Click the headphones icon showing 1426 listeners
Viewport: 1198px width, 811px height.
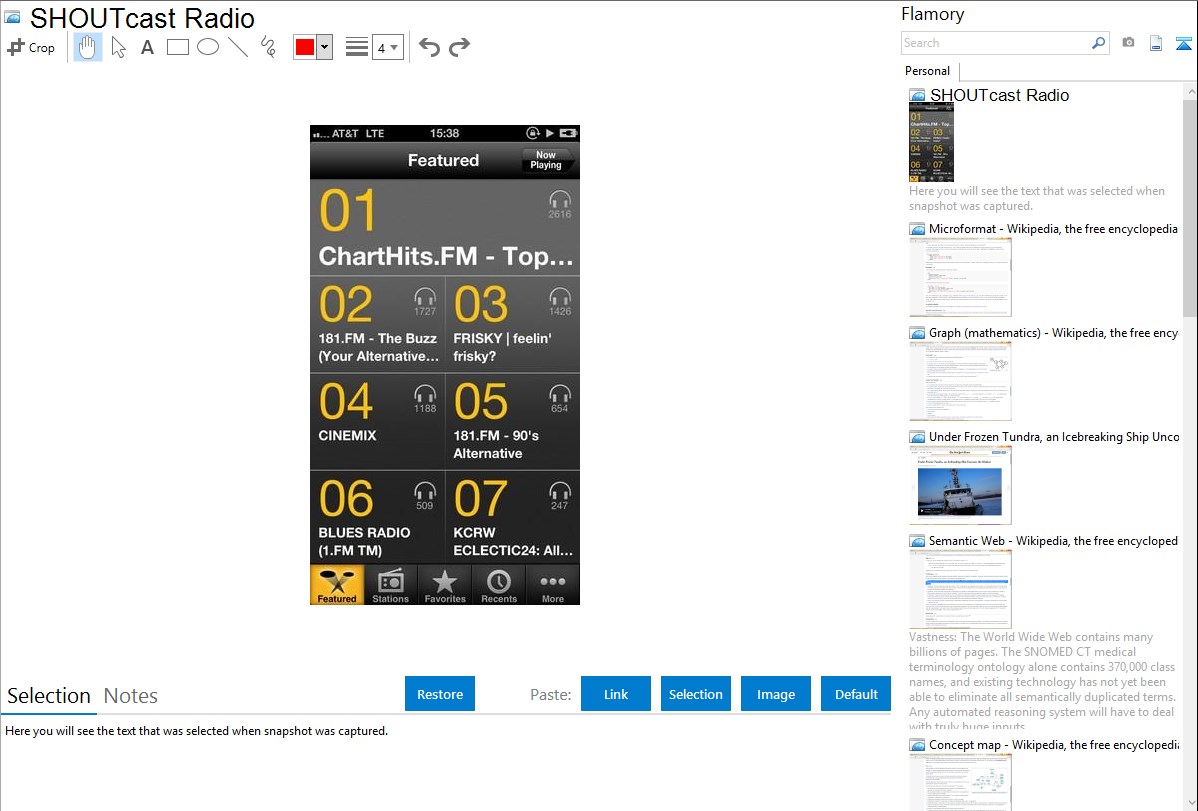[x=560, y=297]
